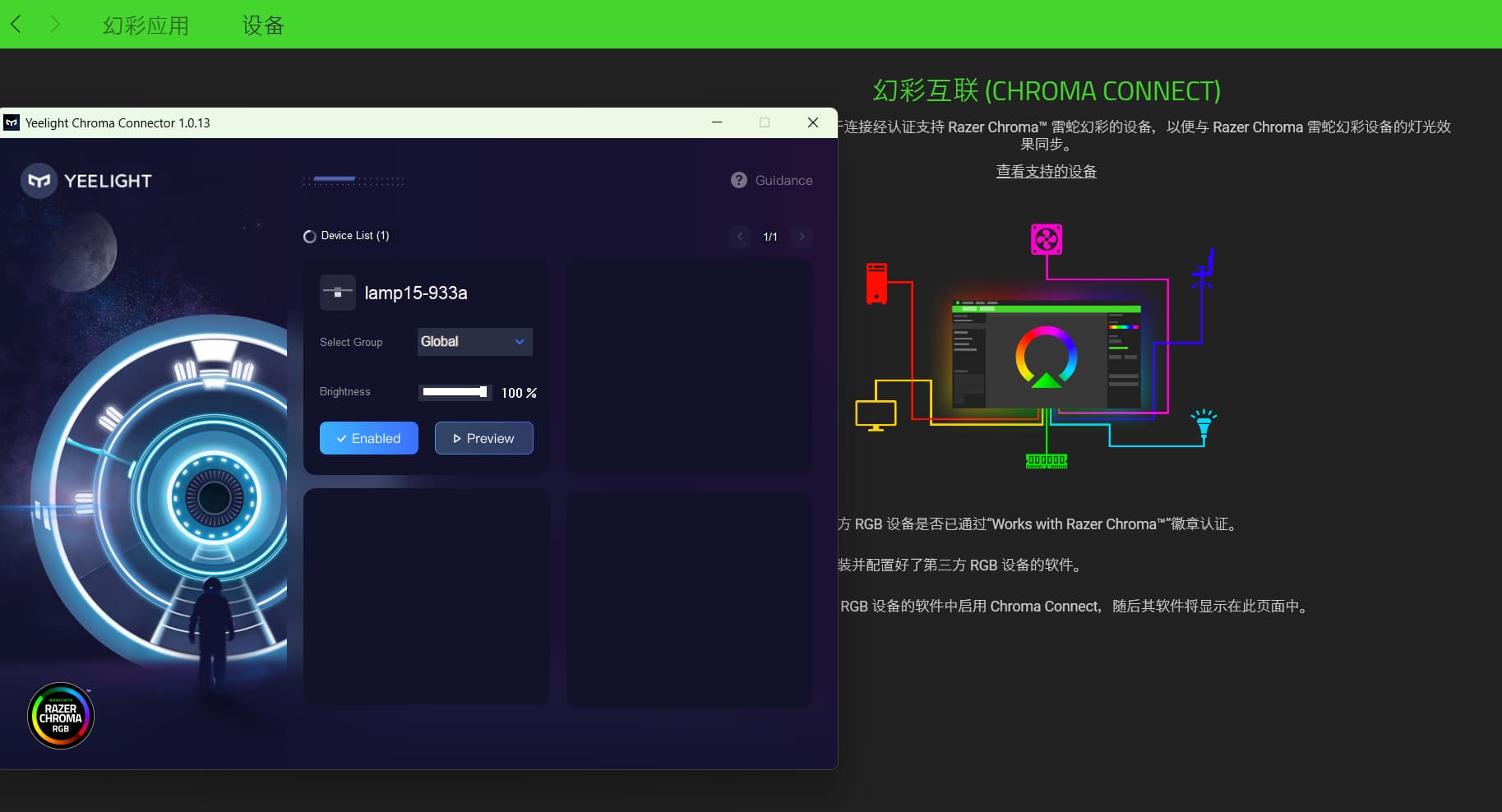This screenshot has height=812, width=1502.
Task: Start the Preview for lamp15-933a
Action: coord(483,438)
